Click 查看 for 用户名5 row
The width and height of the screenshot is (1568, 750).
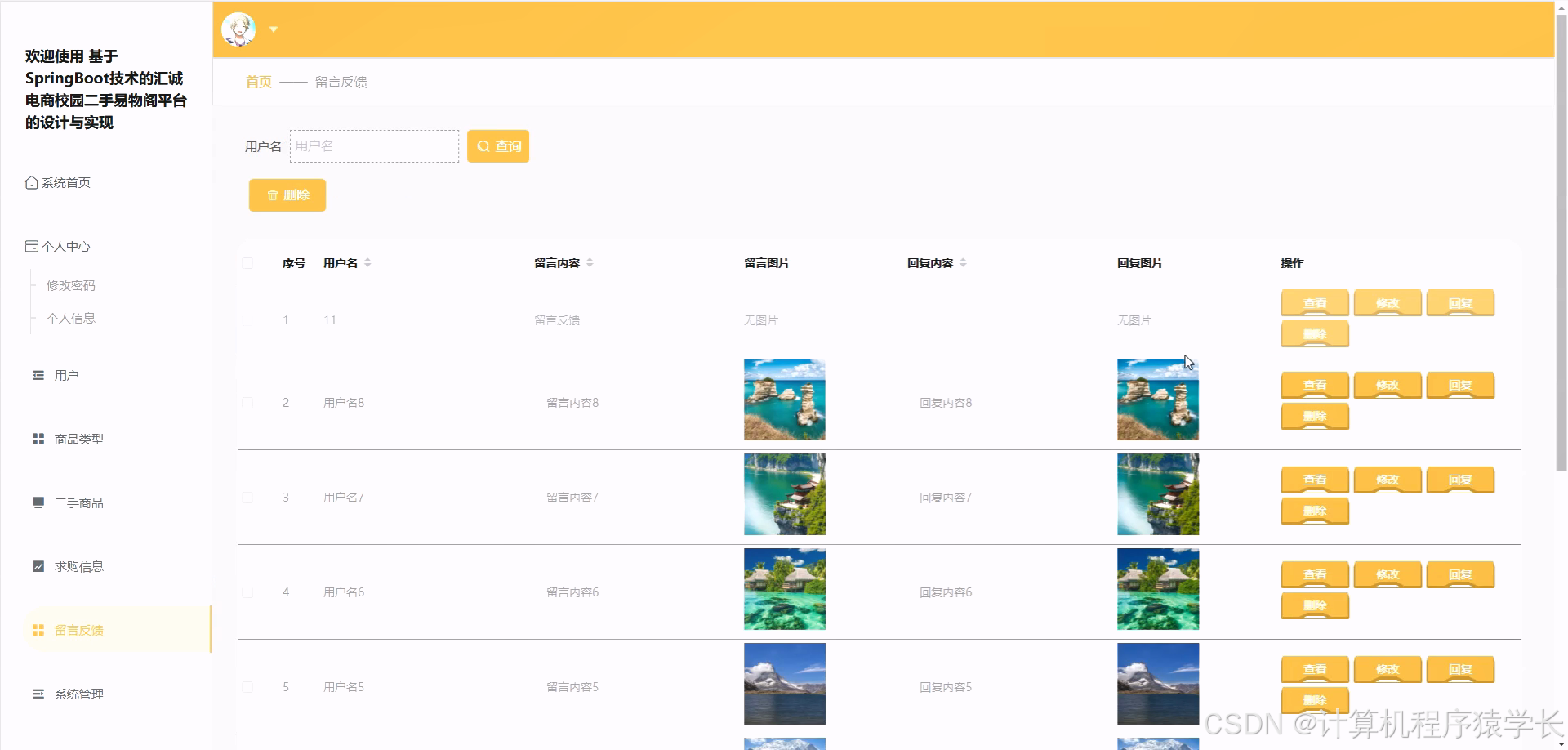tap(1315, 669)
